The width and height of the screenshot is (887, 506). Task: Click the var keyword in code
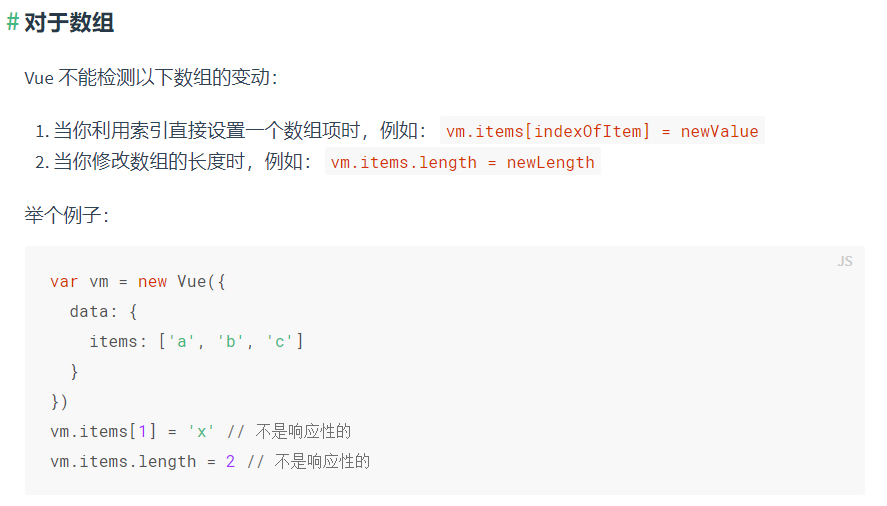click(x=64, y=281)
